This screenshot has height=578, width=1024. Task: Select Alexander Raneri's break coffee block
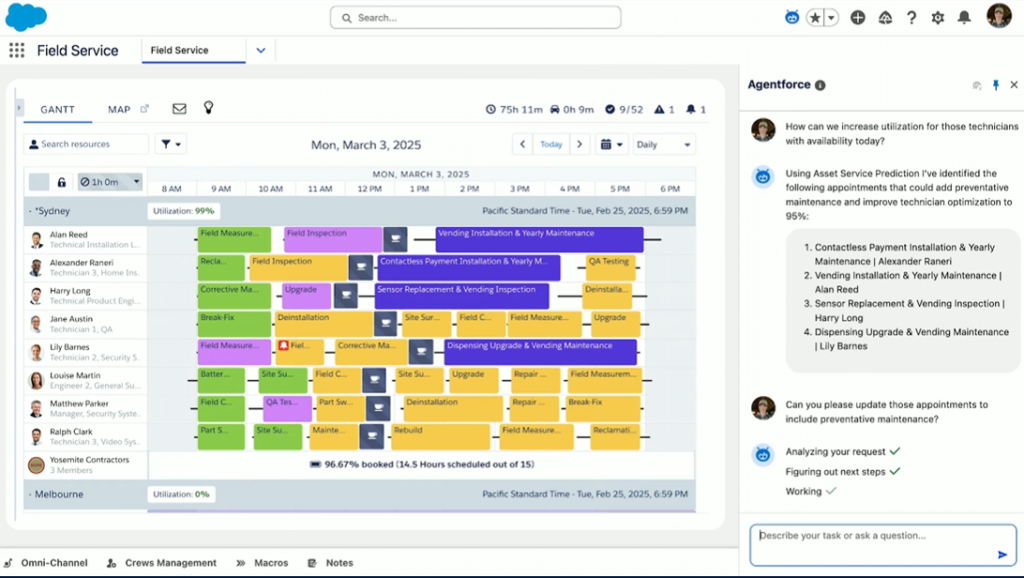click(360, 267)
